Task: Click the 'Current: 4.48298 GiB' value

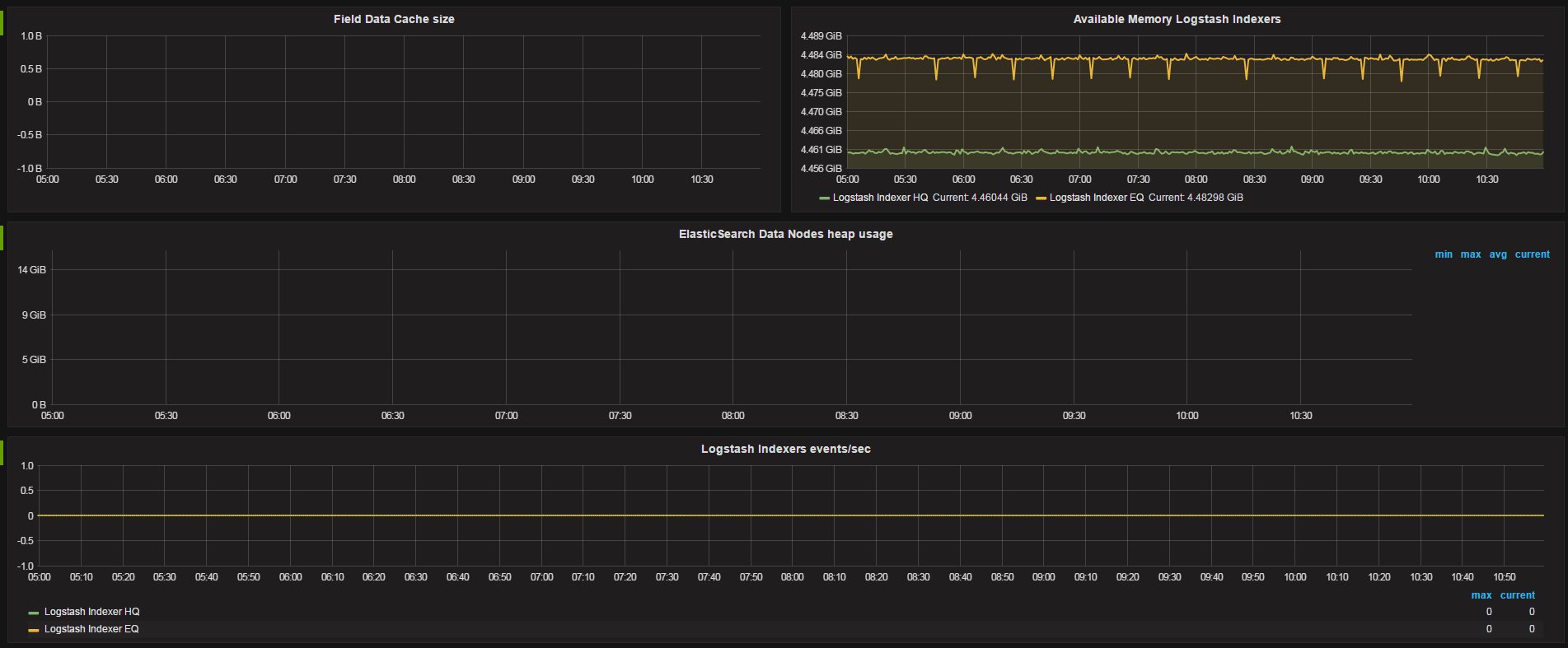Action: point(1196,198)
